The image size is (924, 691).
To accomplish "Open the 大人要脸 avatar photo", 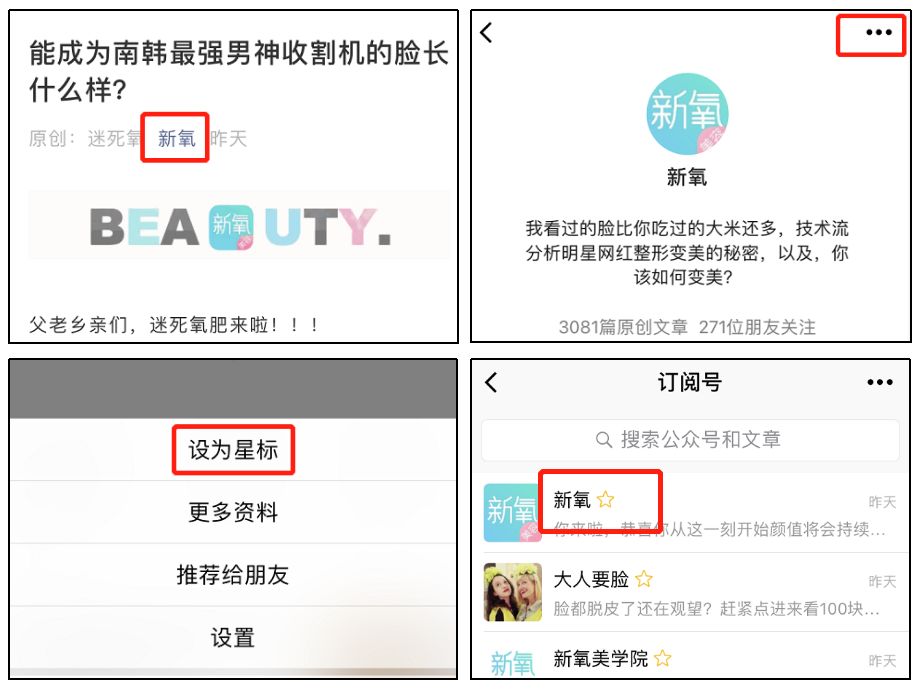I will [513, 592].
